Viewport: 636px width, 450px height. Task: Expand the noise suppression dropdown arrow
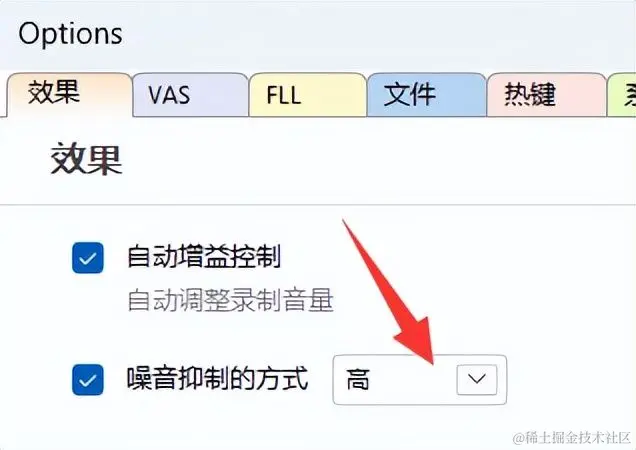point(477,379)
